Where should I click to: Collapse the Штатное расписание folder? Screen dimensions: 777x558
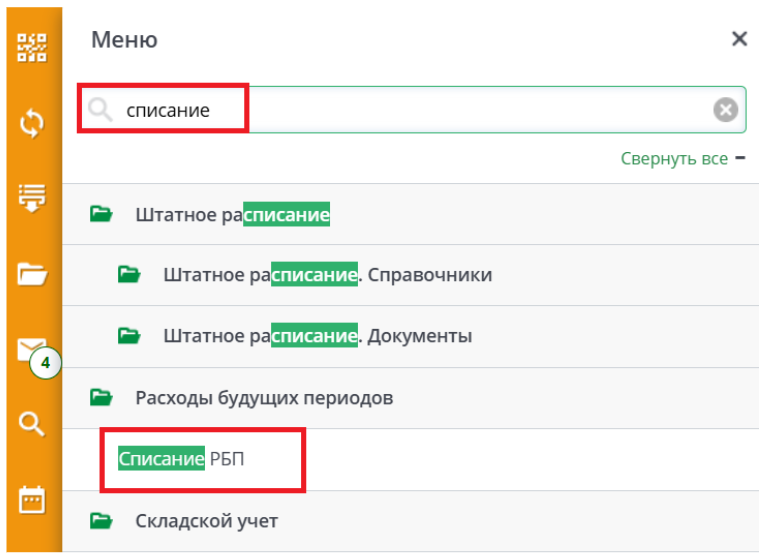click(232, 214)
